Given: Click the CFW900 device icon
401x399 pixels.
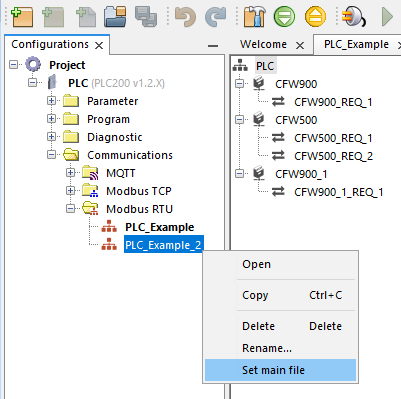Looking at the screenshot, I should [259, 83].
